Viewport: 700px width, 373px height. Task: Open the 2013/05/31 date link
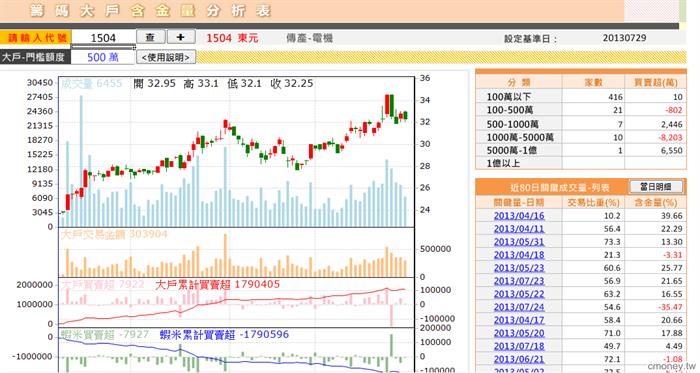[x=519, y=242]
